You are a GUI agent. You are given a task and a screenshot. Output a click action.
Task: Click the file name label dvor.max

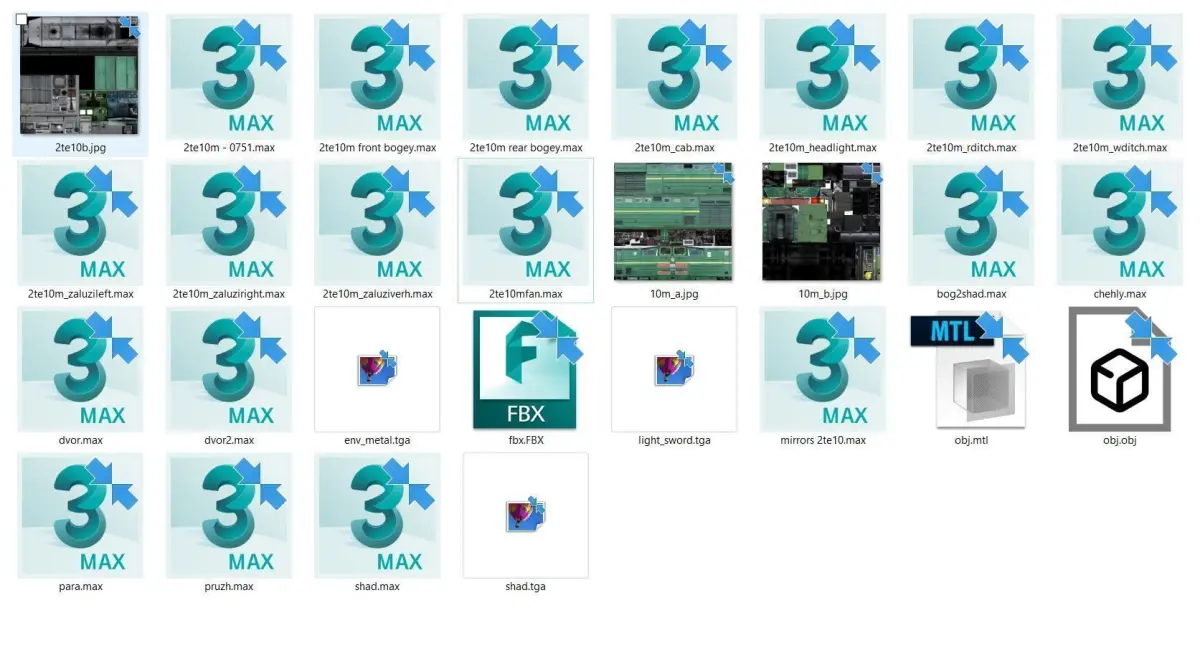(x=80, y=440)
